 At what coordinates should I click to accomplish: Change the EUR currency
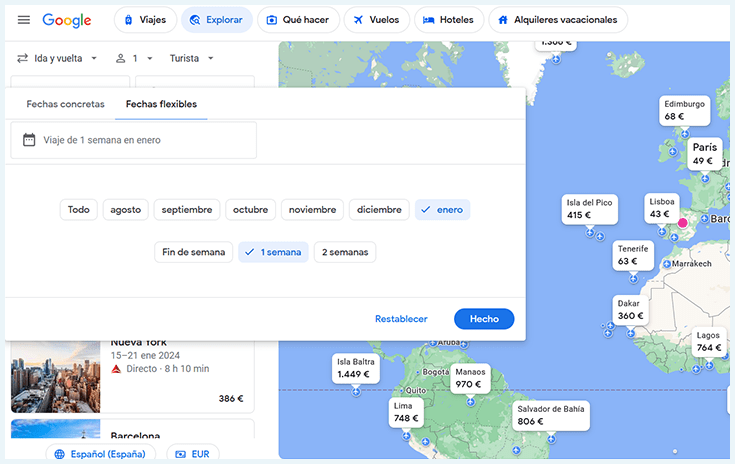tap(193, 454)
